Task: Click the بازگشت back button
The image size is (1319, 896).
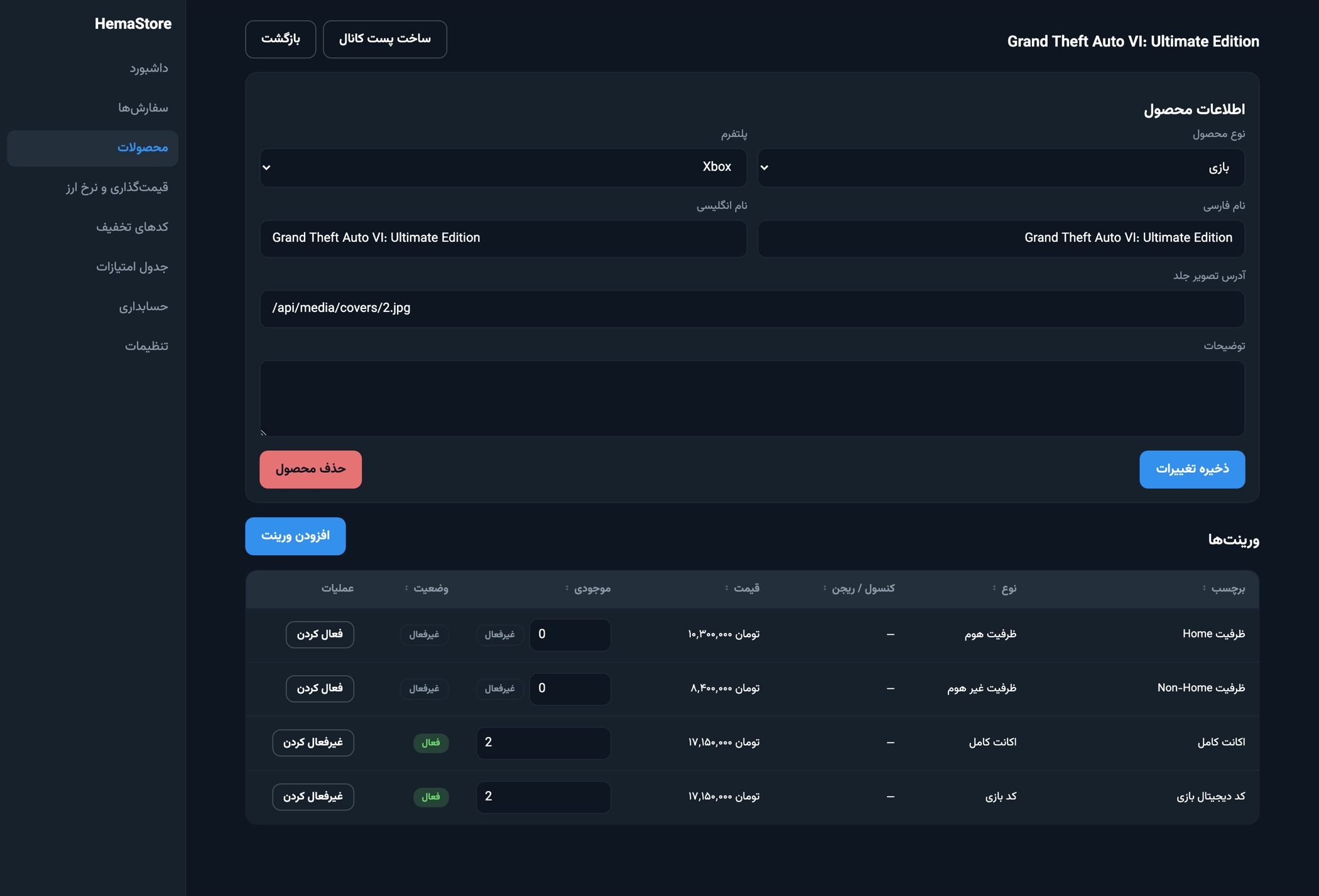Action: tap(281, 39)
